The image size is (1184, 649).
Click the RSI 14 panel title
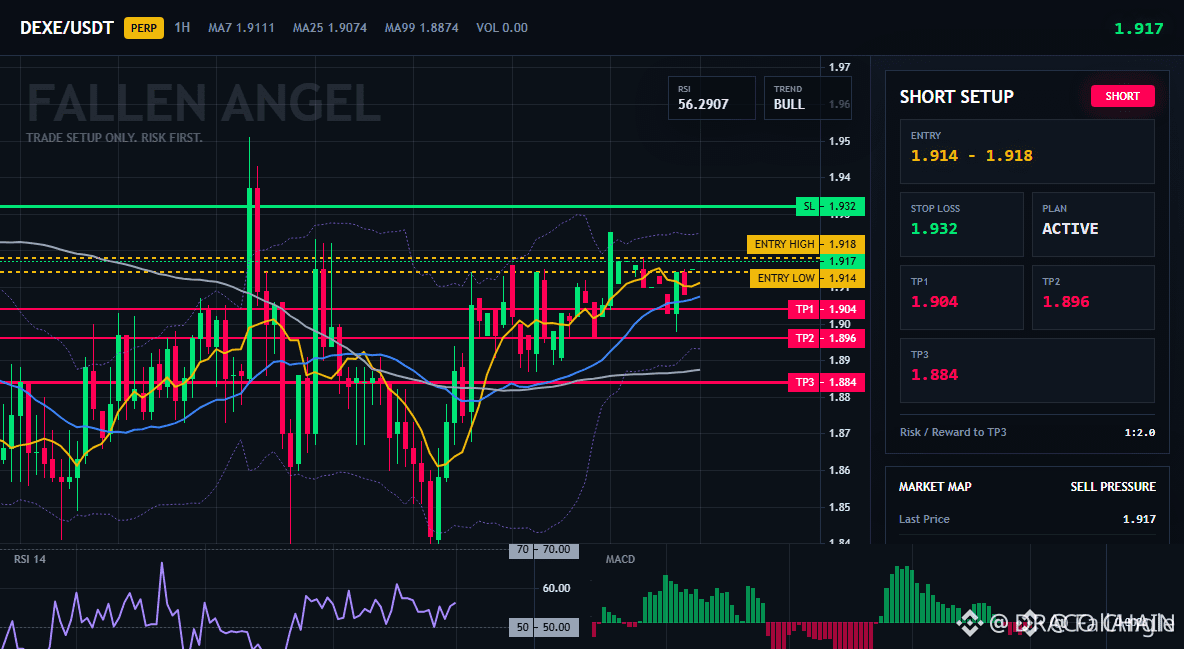tap(29, 559)
